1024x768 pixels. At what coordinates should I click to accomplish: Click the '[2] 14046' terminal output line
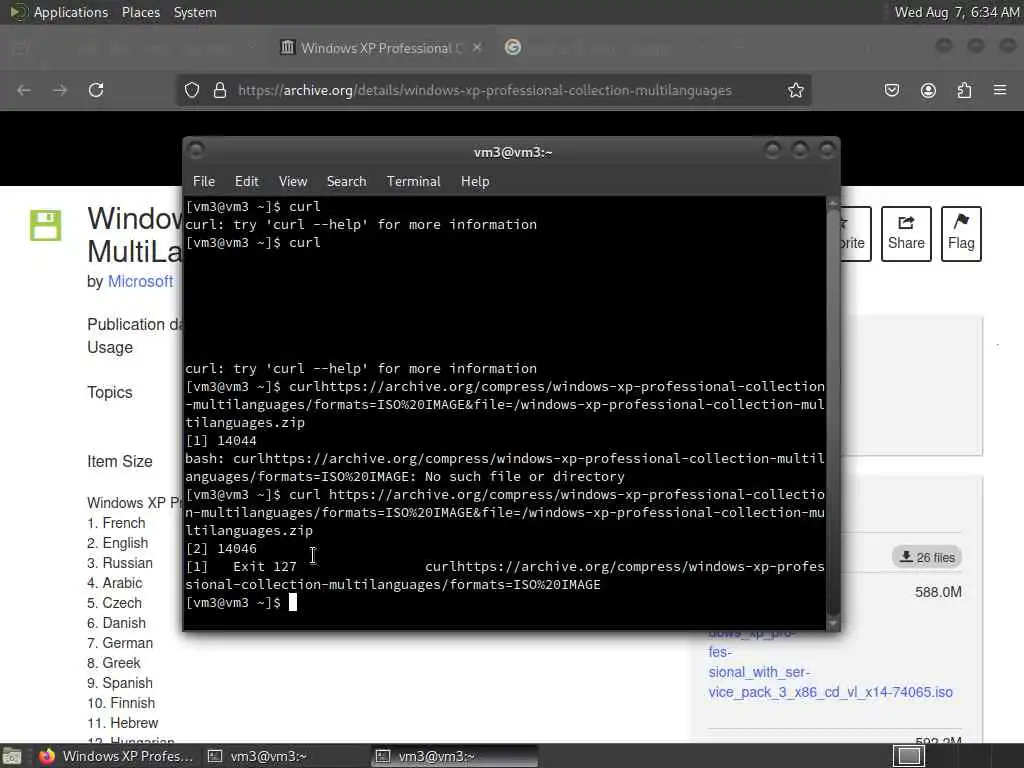pyautogui.click(x=221, y=549)
